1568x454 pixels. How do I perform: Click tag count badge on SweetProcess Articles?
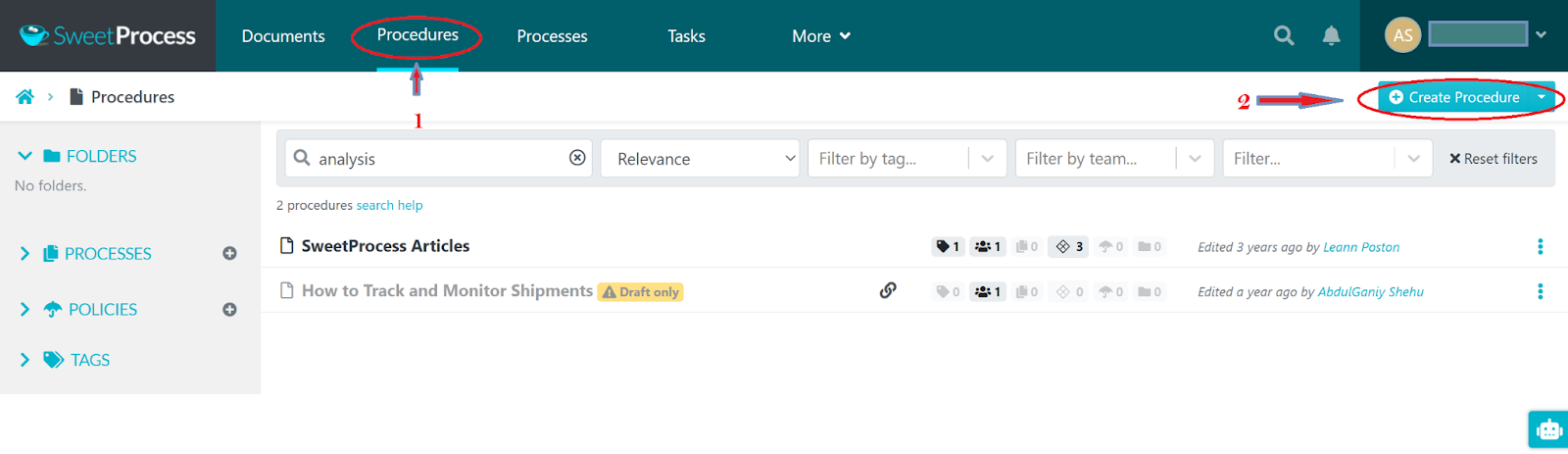coord(948,246)
